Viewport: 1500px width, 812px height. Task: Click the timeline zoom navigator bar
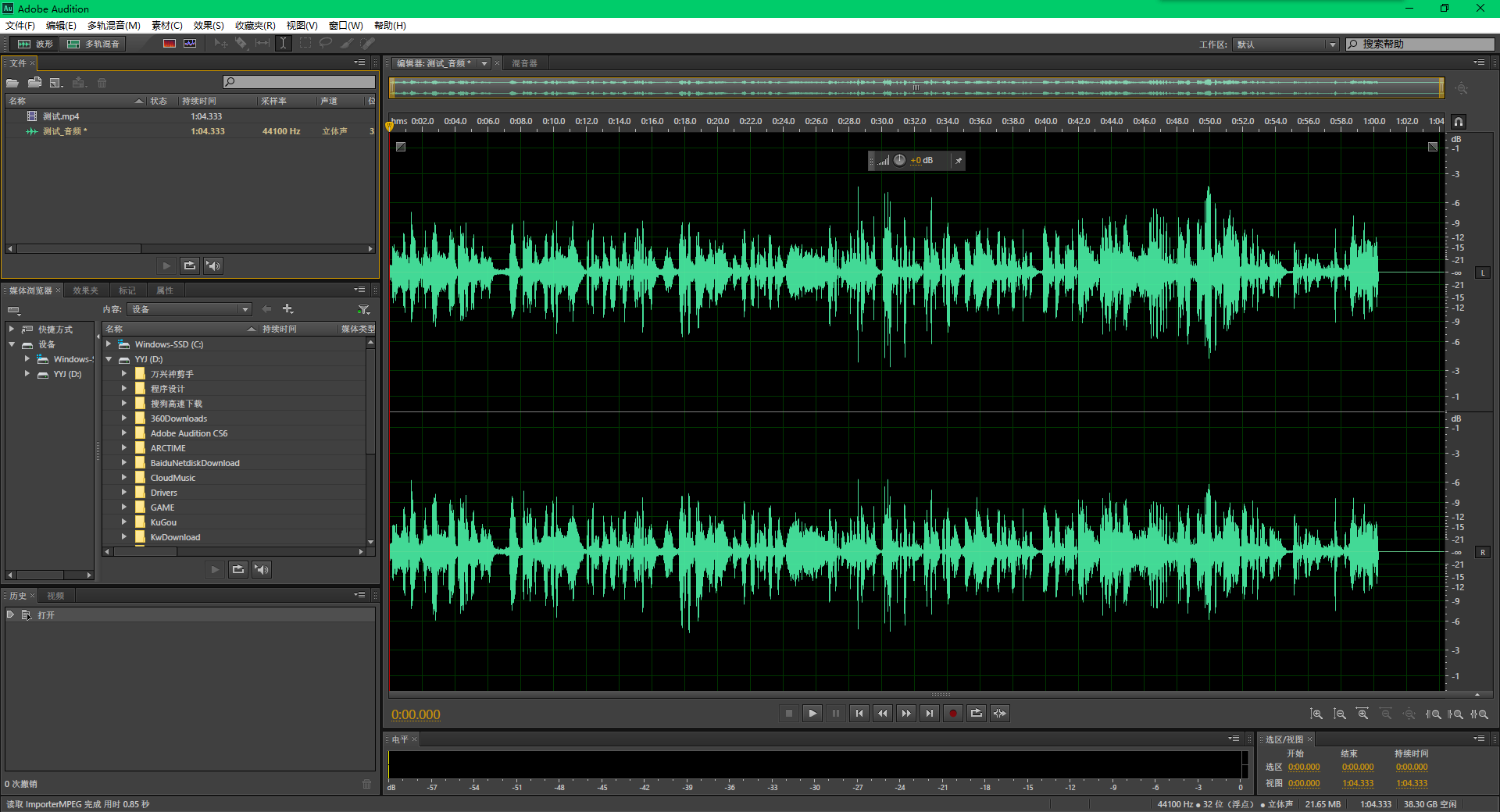point(916,87)
